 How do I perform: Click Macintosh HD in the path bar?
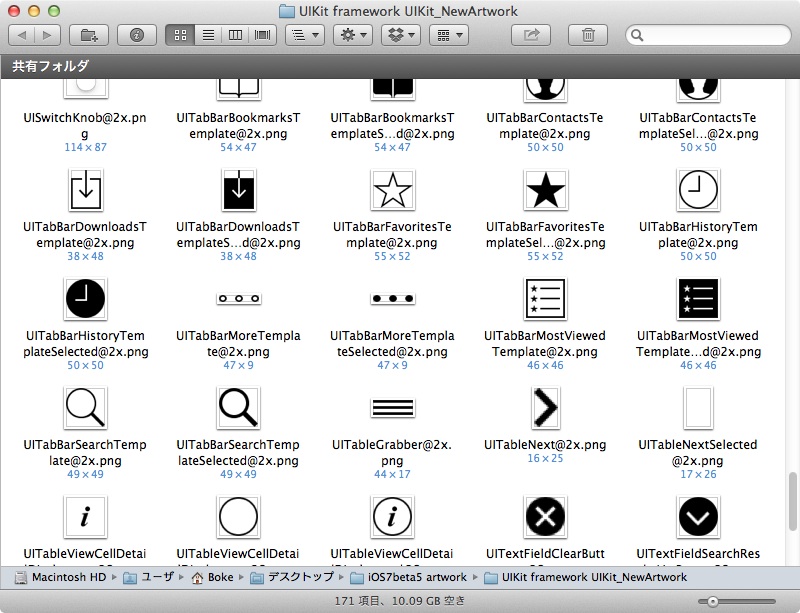[61, 577]
